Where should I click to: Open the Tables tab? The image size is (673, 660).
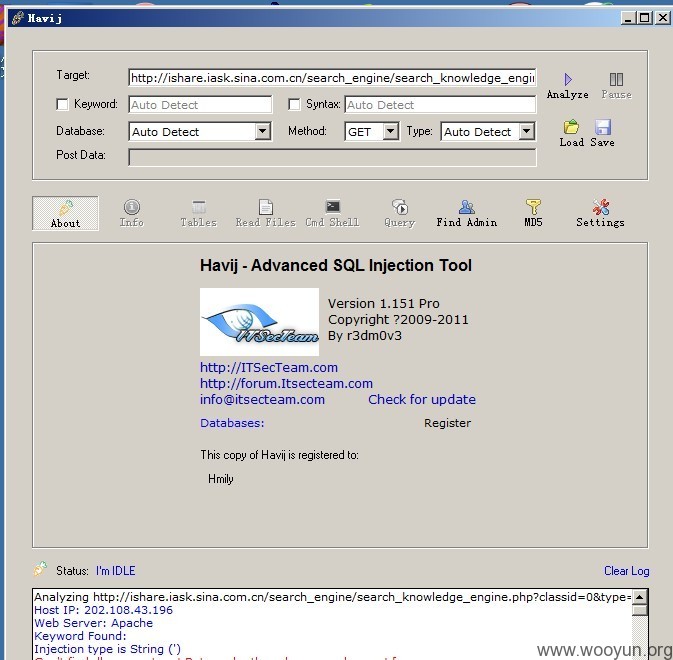[199, 213]
